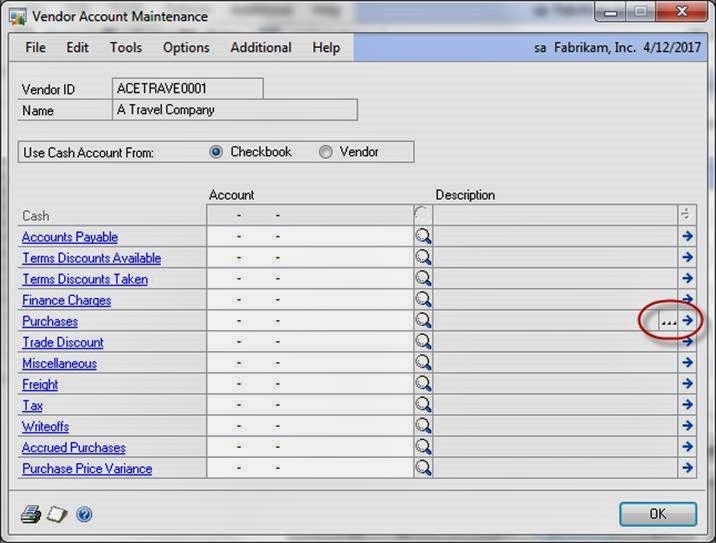
Task: Open the note icon next to printer
Action: 58,515
